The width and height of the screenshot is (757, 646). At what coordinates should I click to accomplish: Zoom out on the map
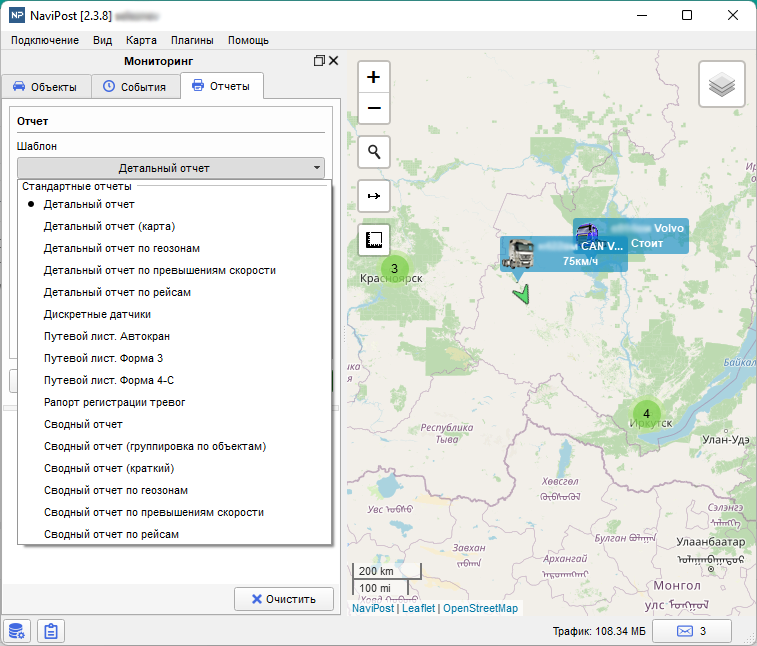pos(374,108)
